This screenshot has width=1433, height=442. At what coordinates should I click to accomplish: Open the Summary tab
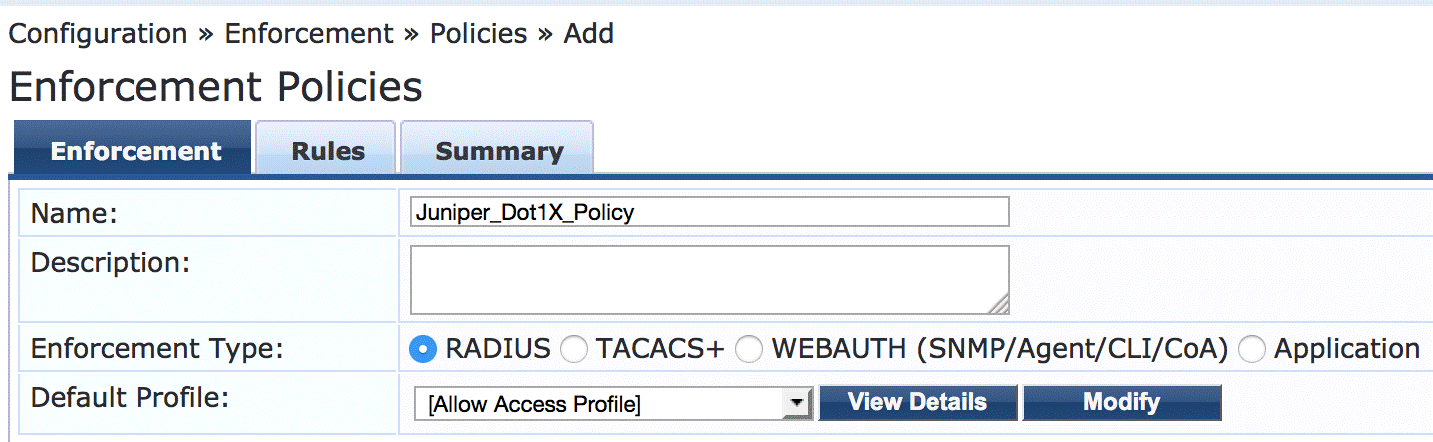[499, 151]
